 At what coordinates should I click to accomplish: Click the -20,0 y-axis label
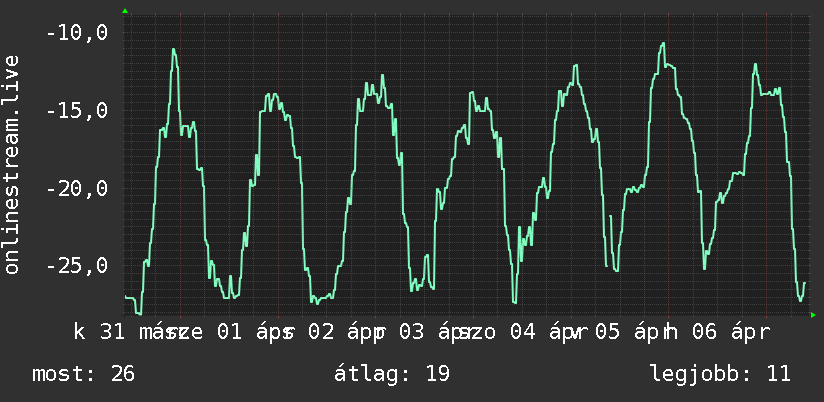[77, 188]
